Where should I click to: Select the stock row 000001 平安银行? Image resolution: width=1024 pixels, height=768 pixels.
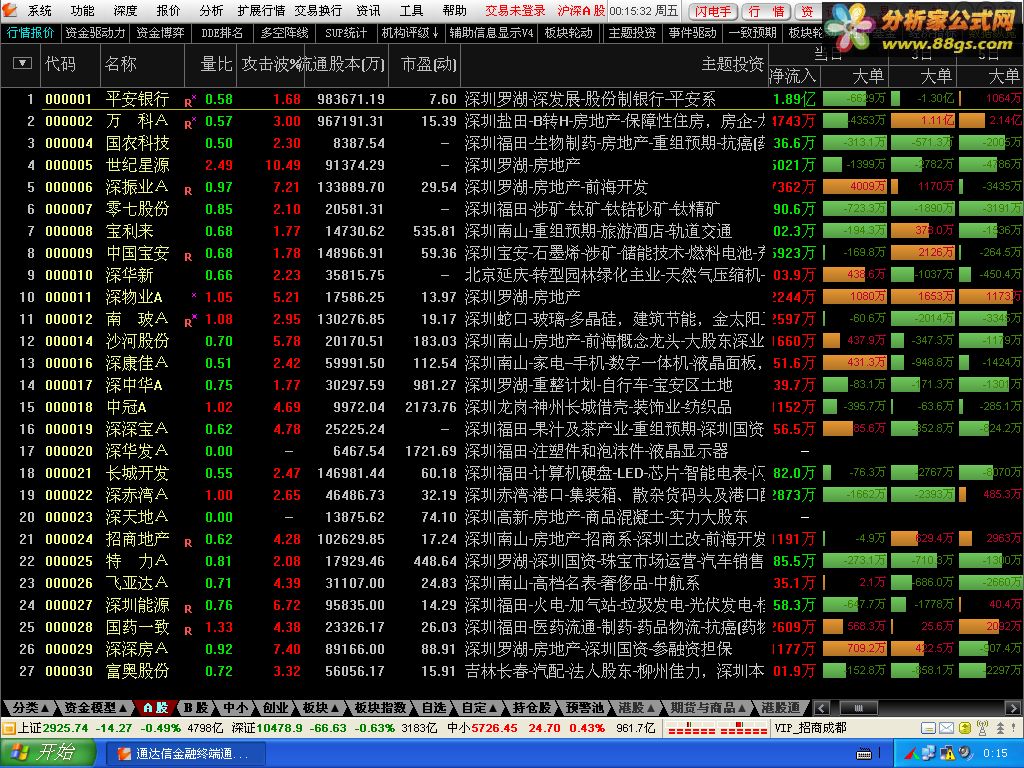click(x=512, y=99)
